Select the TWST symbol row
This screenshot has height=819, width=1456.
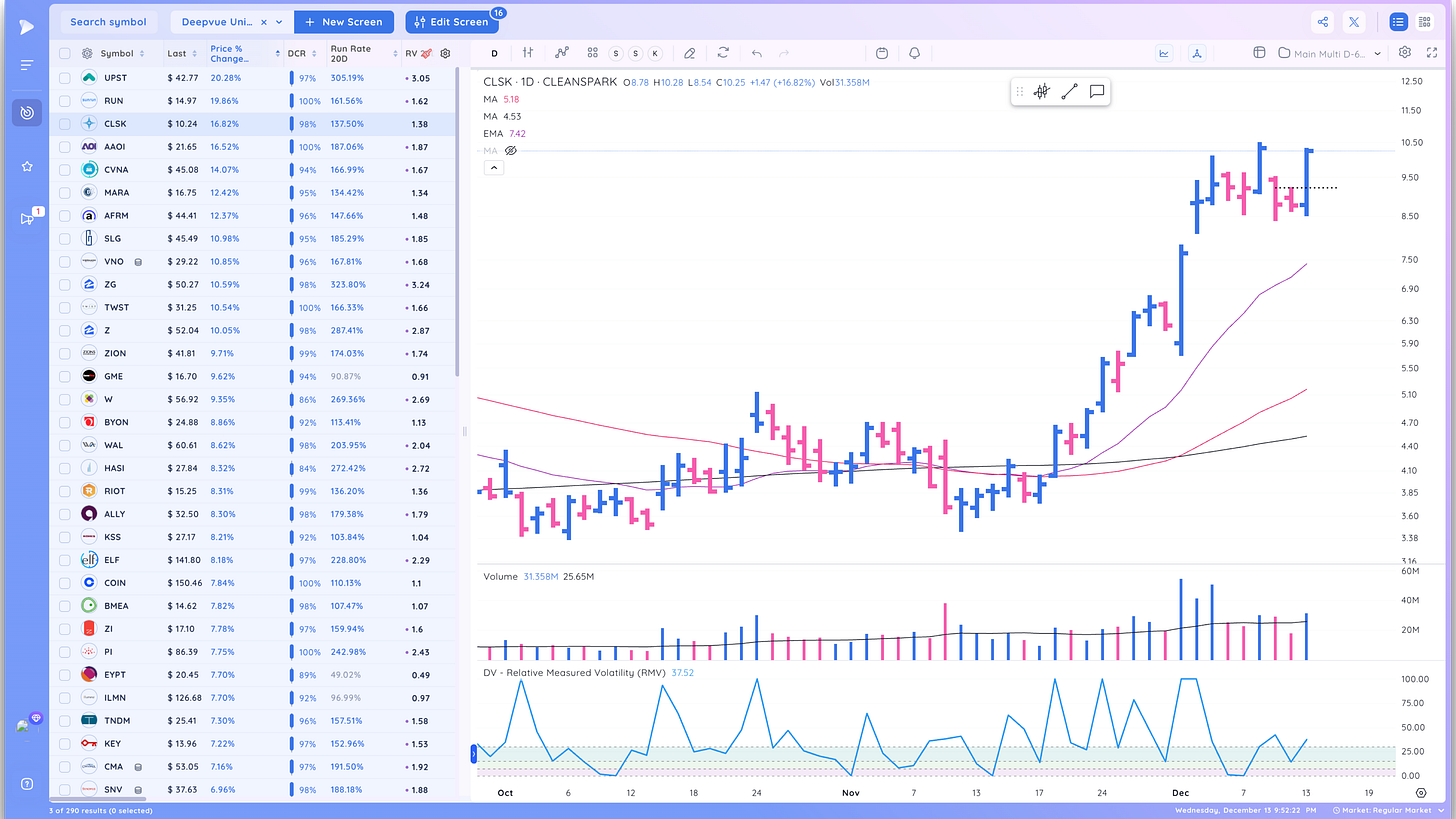[253, 307]
